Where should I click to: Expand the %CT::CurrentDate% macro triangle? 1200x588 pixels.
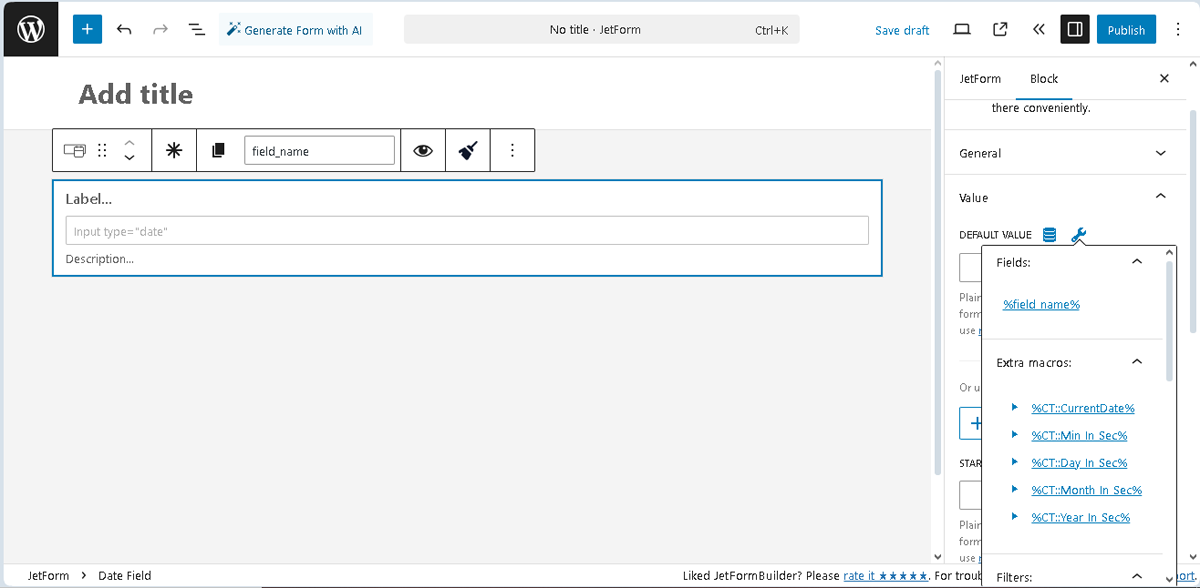1014,407
